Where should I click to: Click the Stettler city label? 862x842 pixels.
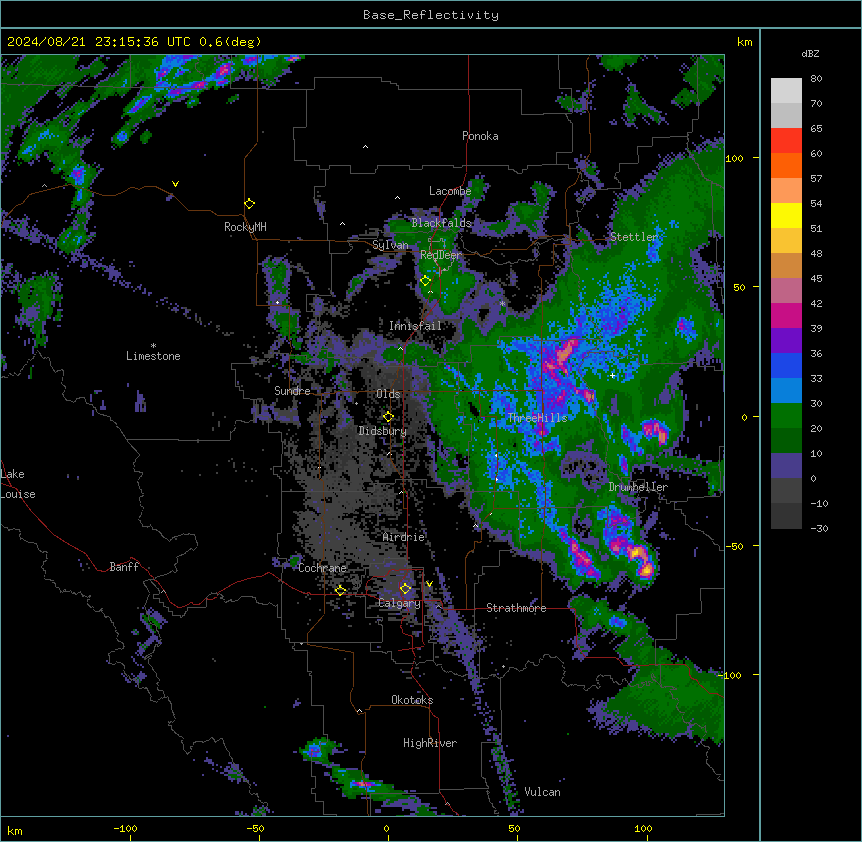[634, 237]
